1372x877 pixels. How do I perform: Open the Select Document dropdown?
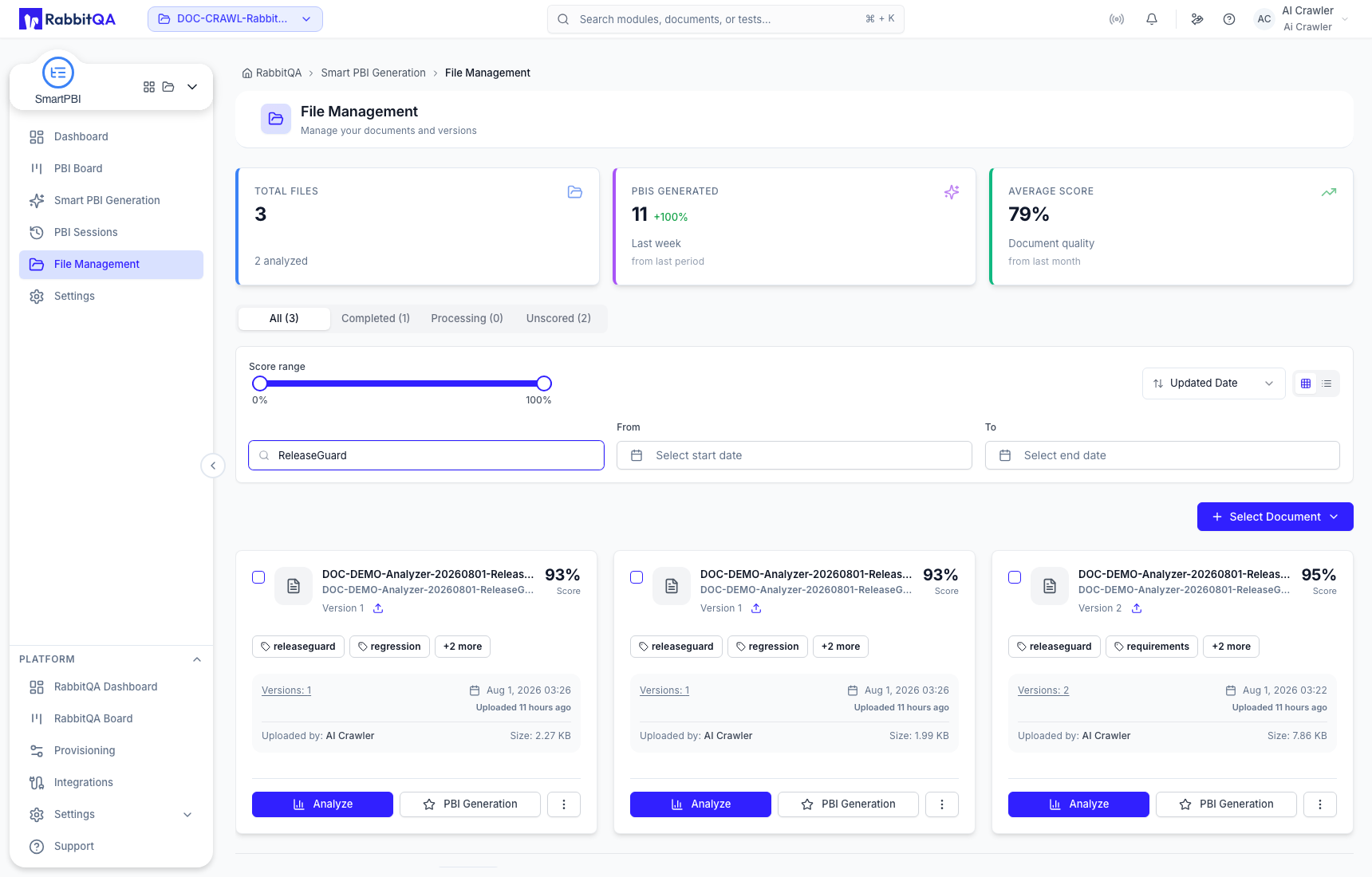coord(1275,517)
